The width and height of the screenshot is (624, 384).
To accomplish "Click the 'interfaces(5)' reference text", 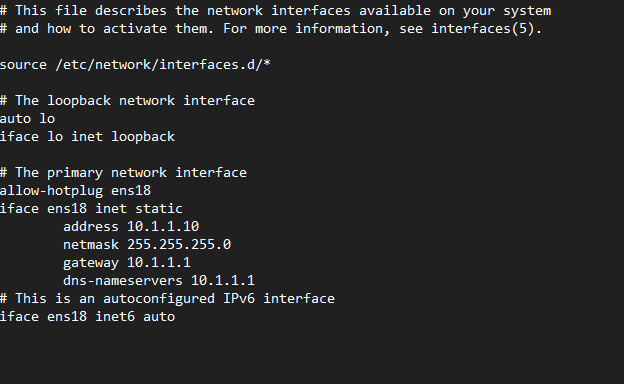I will coord(482,29).
